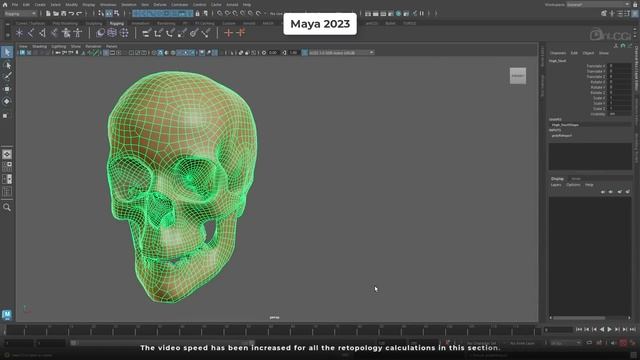Open the Rigging menu set dropdown

coord(20,13)
